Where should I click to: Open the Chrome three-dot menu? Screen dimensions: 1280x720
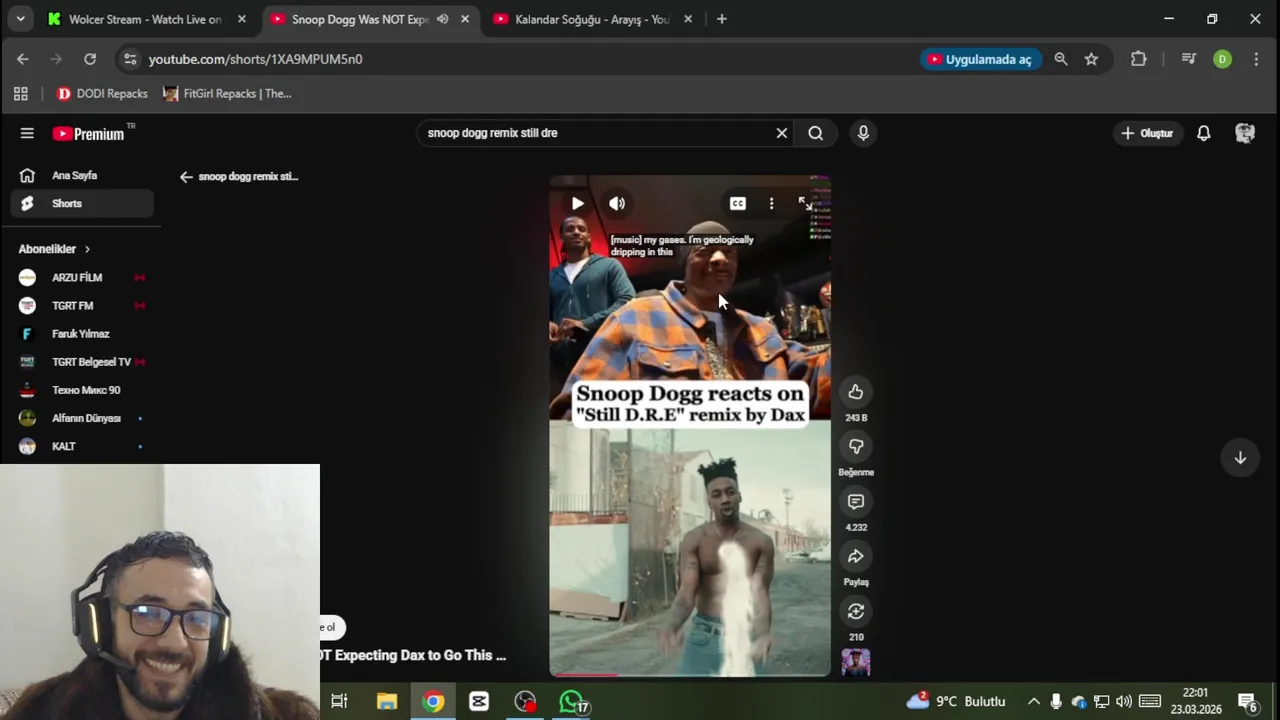click(x=1256, y=59)
